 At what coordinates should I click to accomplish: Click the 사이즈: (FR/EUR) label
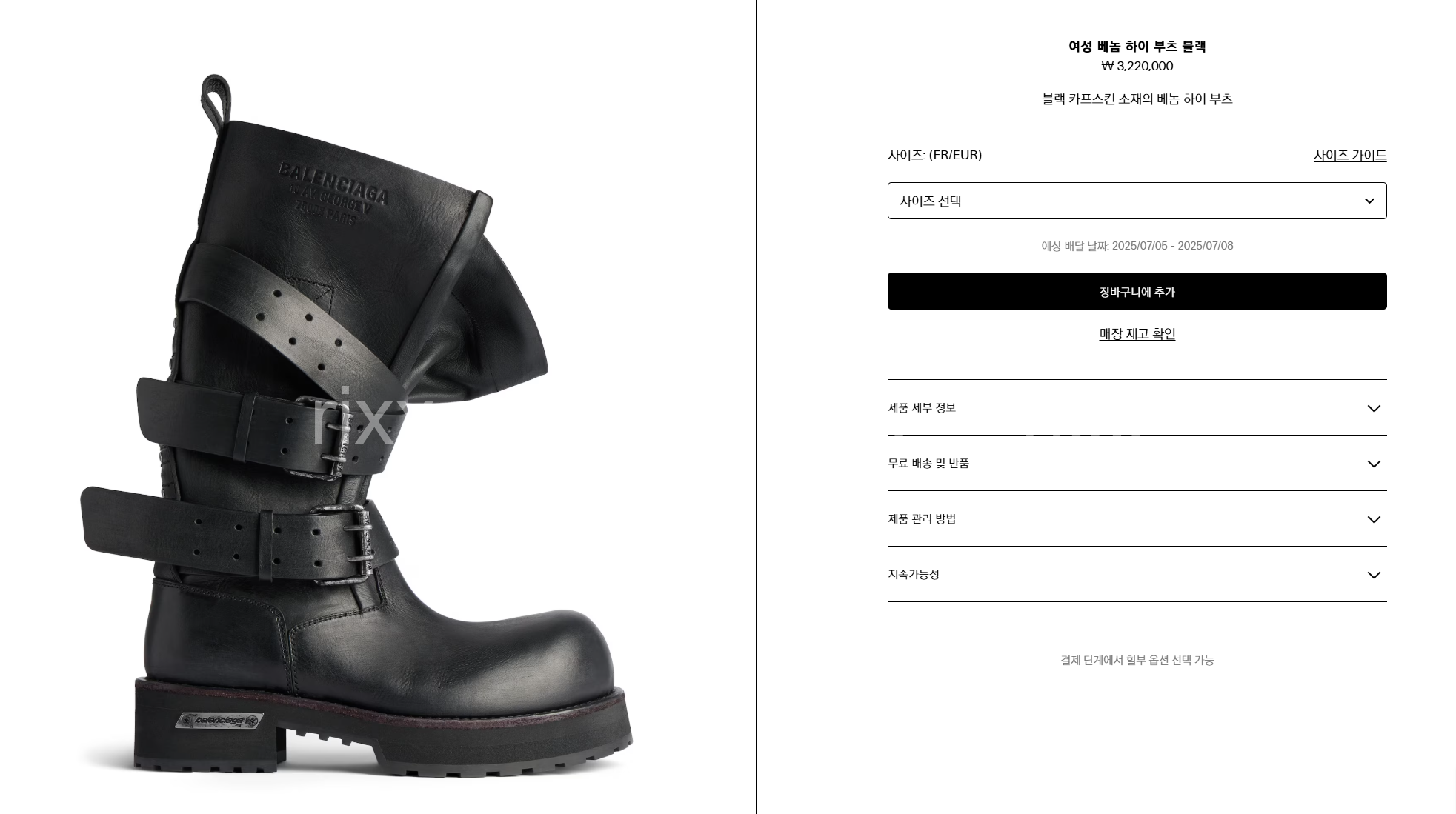pos(934,155)
